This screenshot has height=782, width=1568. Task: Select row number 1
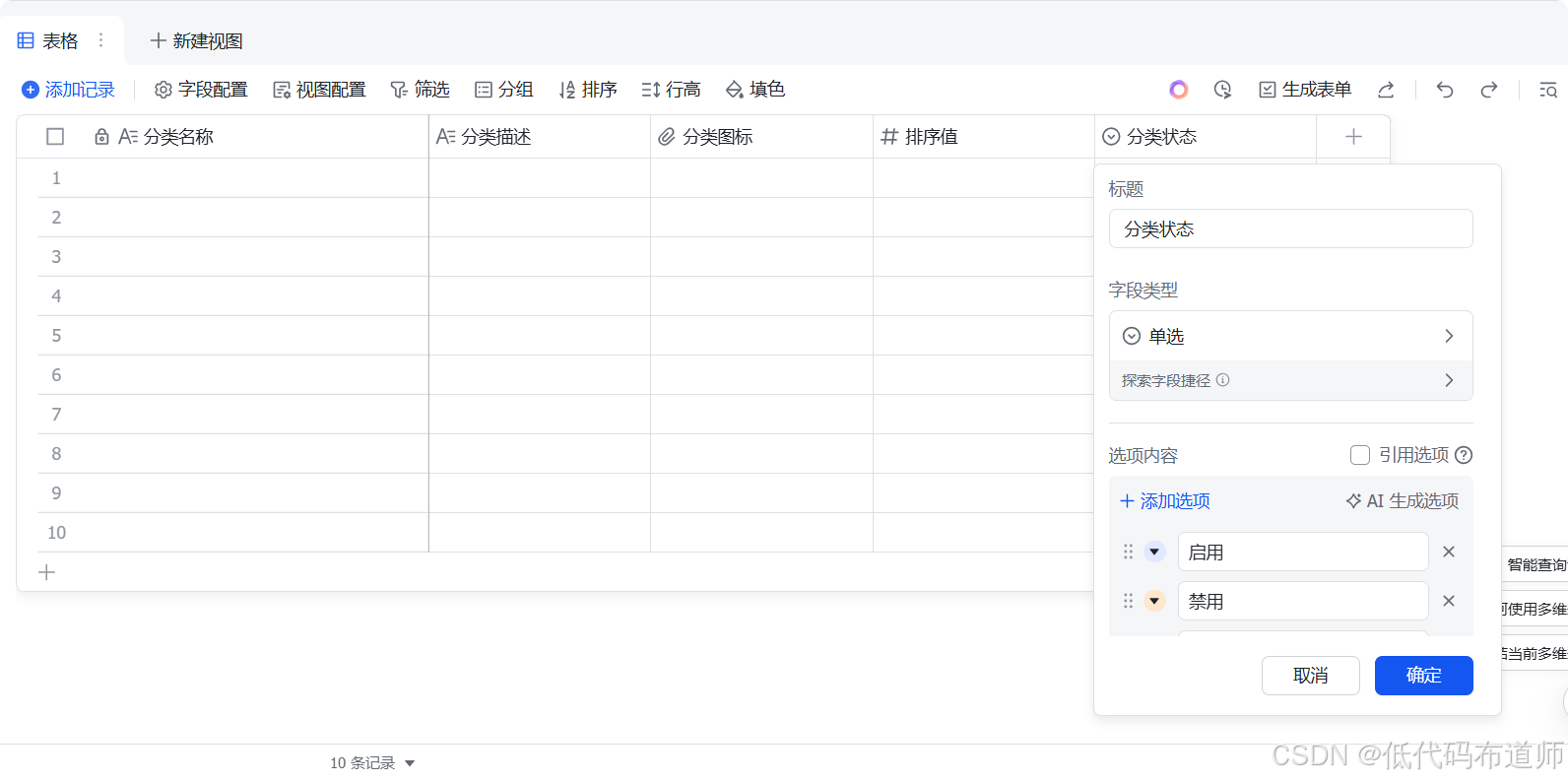(56, 178)
